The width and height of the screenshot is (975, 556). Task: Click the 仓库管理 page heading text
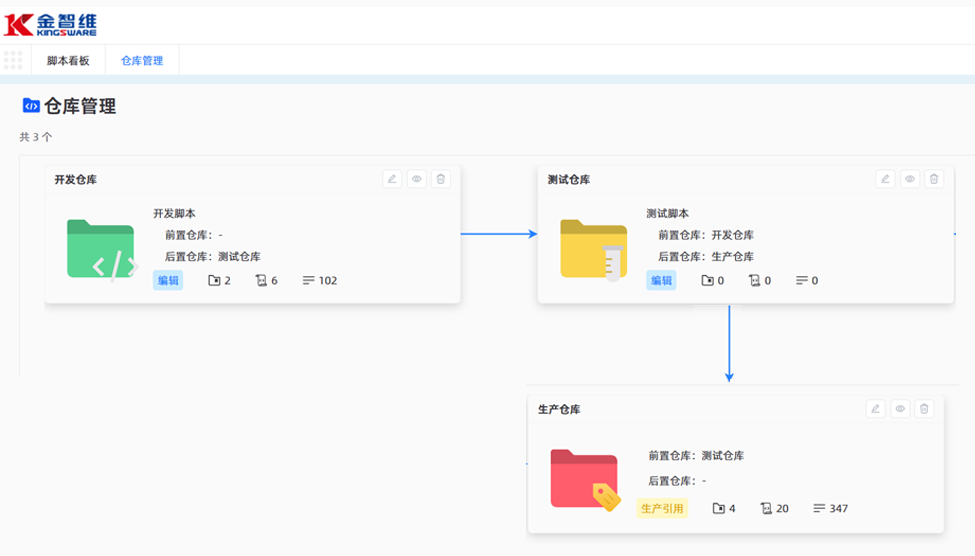click(x=80, y=106)
